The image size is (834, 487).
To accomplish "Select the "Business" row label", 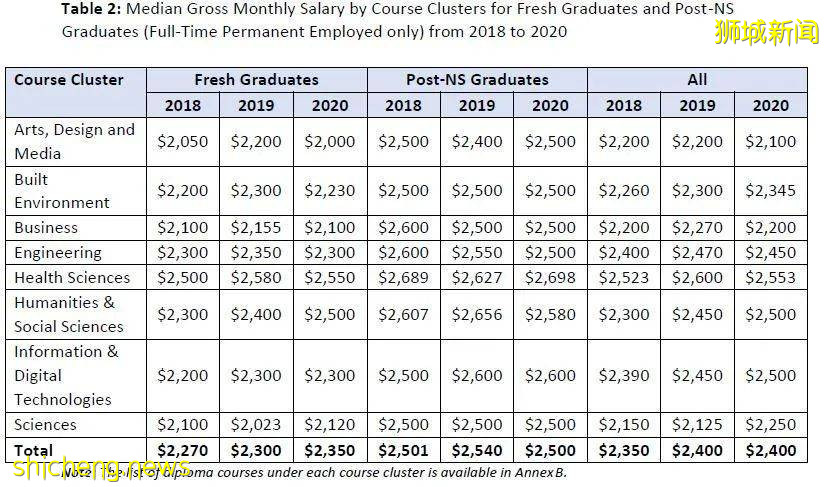I will 46,227.
